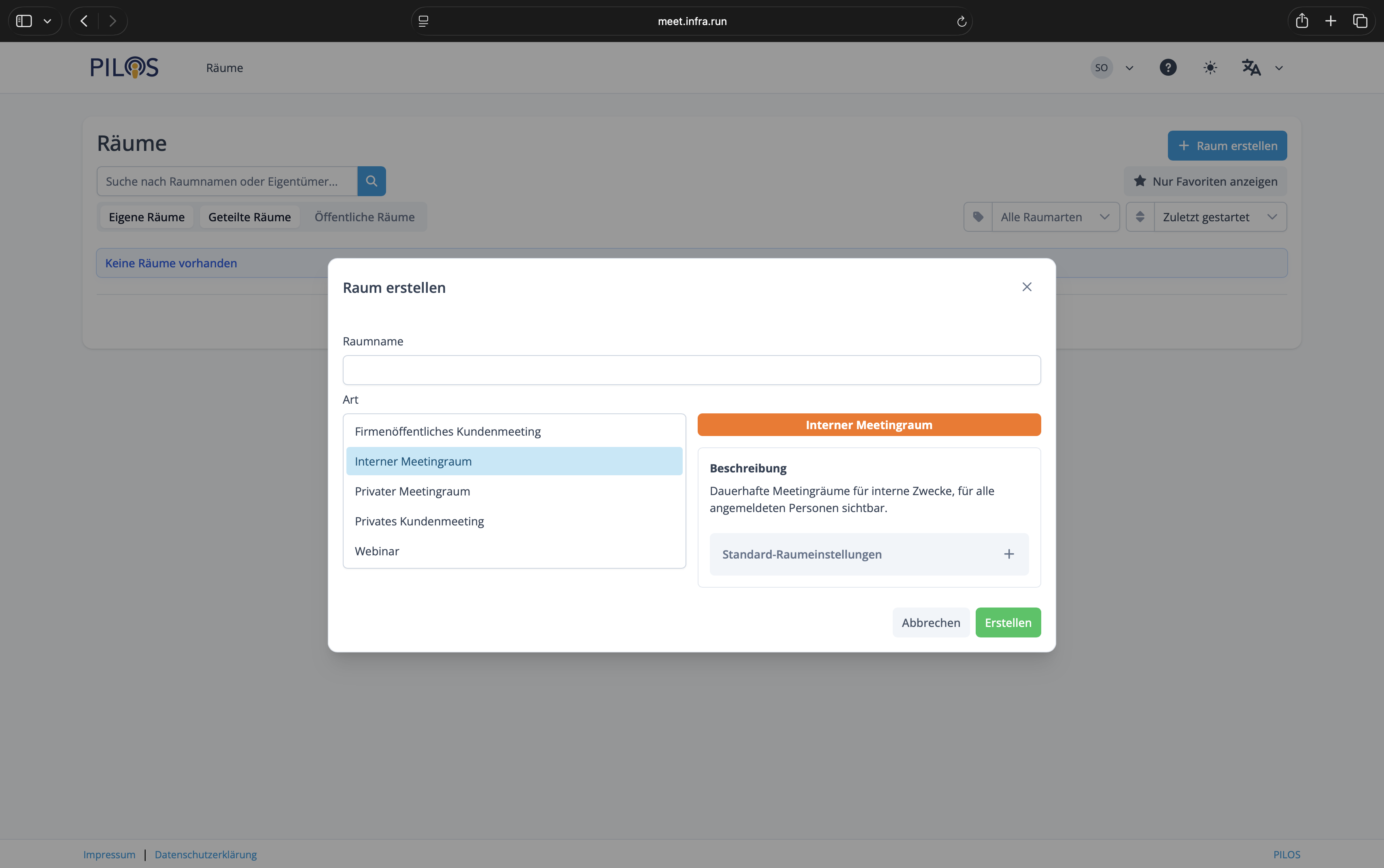The width and height of the screenshot is (1384, 868).
Task: Open new browser tab with plus icon
Action: [x=1331, y=21]
